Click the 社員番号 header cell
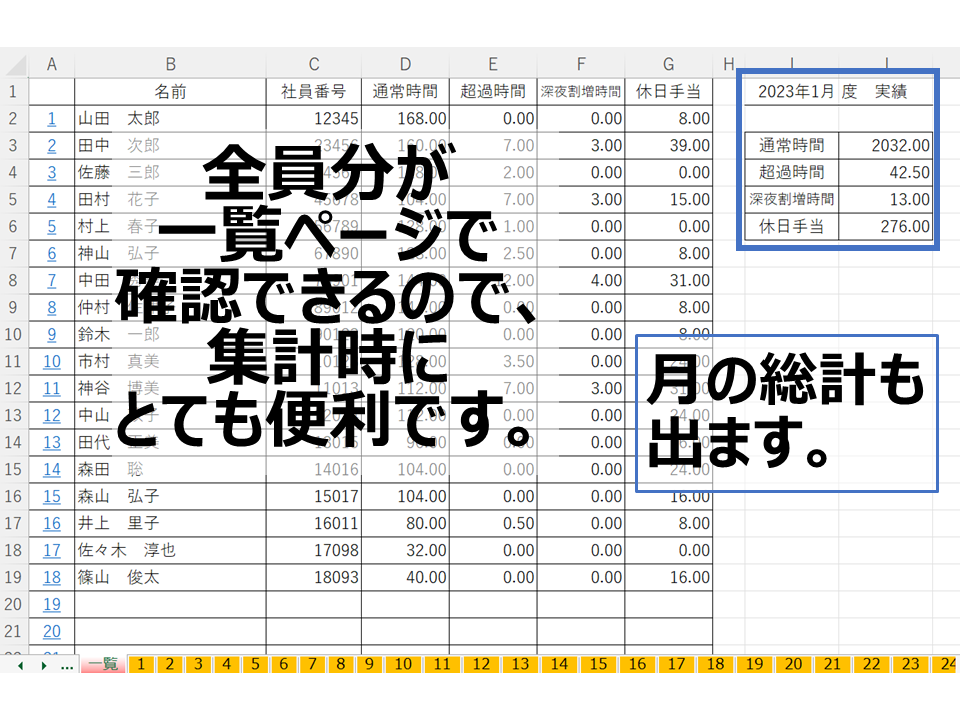The image size is (960, 720). (x=313, y=92)
